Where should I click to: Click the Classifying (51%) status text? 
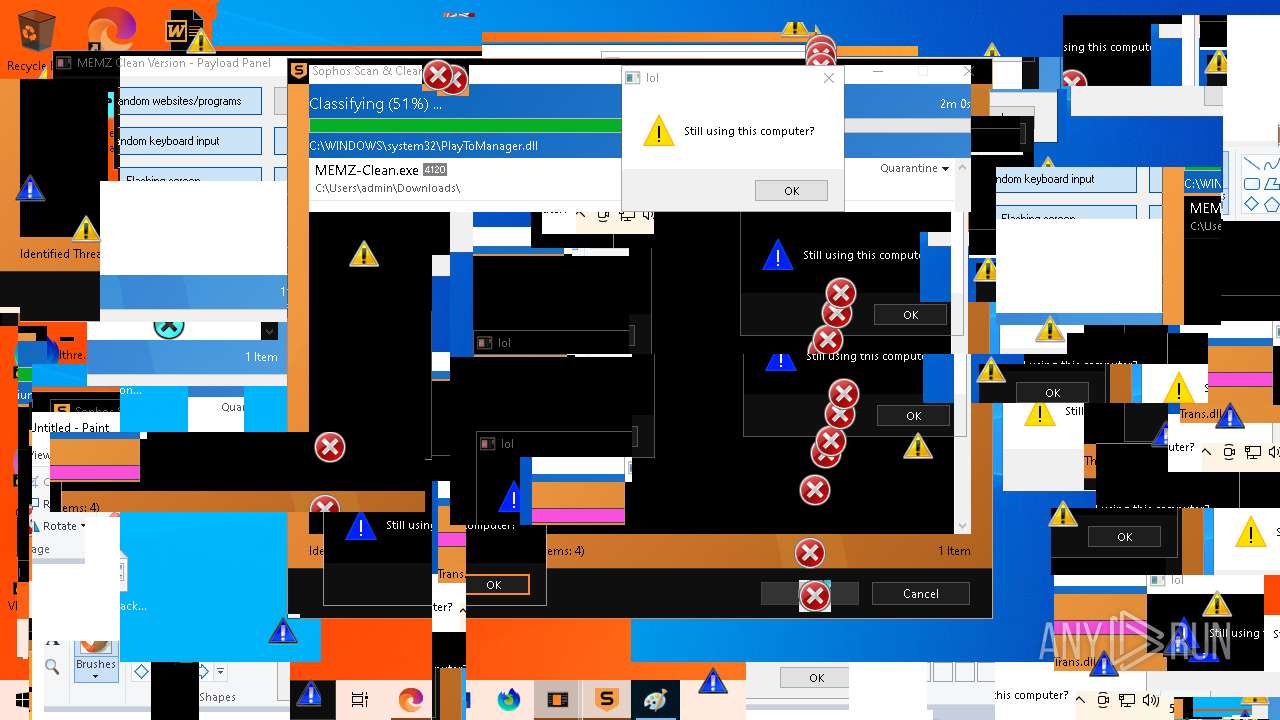(x=375, y=104)
